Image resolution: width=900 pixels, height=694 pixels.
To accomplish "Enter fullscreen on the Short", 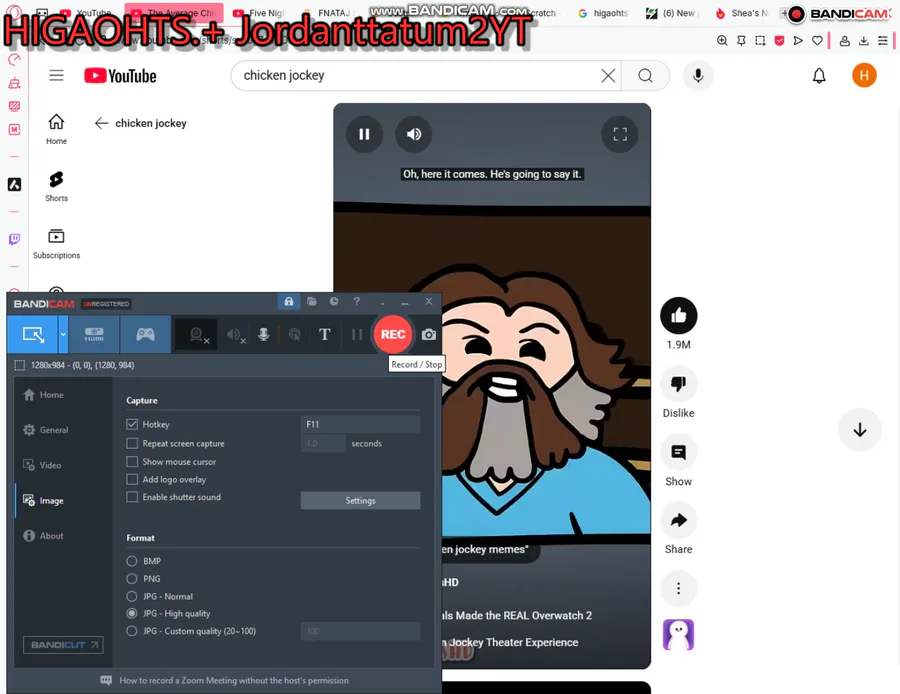I will coord(620,134).
